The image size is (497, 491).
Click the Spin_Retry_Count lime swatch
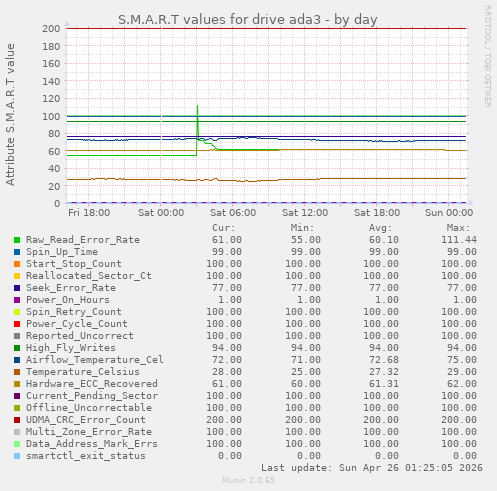tap(17, 312)
